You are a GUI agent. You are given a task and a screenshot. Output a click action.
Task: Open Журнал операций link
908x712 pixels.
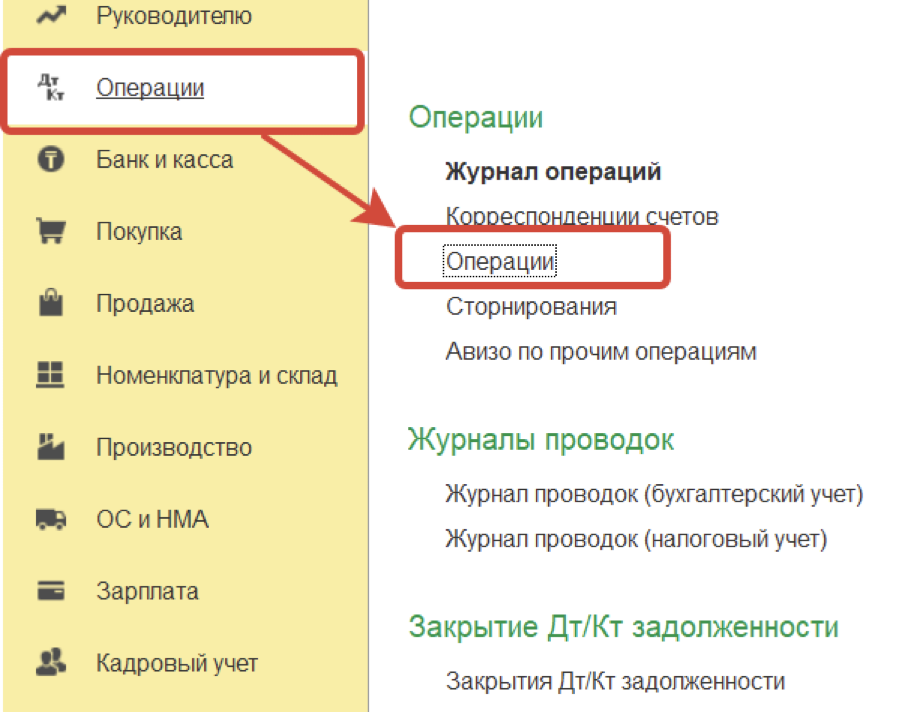point(553,171)
